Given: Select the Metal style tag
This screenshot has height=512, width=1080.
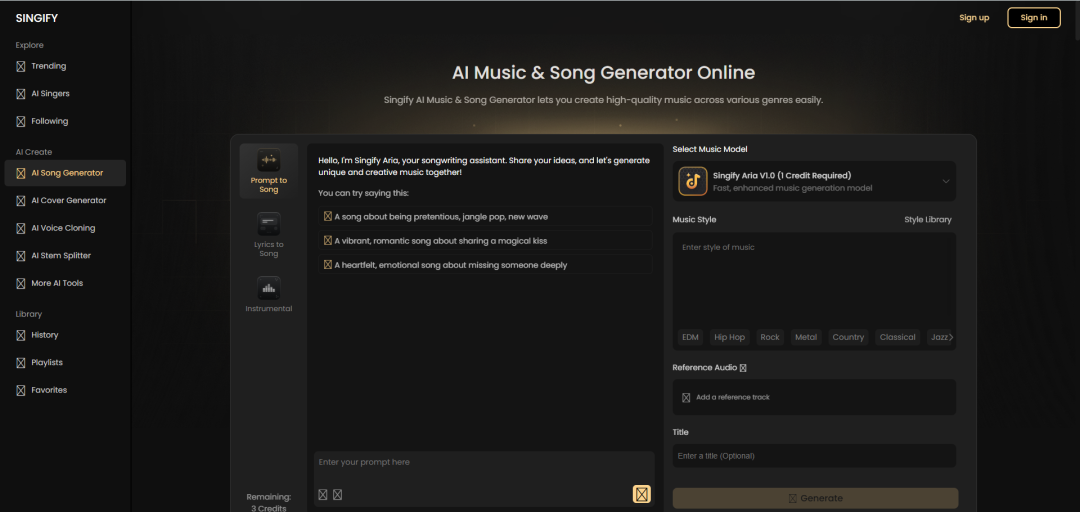Looking at the screenshot, I should click(x=806, y=338).
